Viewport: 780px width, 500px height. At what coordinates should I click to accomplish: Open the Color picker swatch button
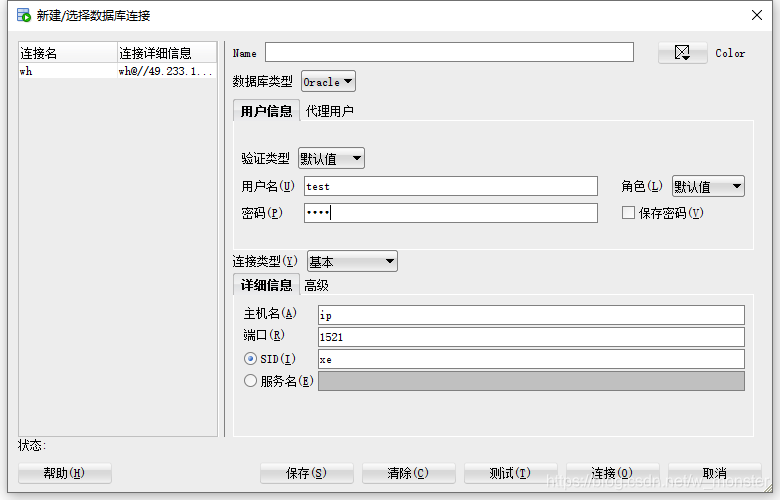click(682, 53)
